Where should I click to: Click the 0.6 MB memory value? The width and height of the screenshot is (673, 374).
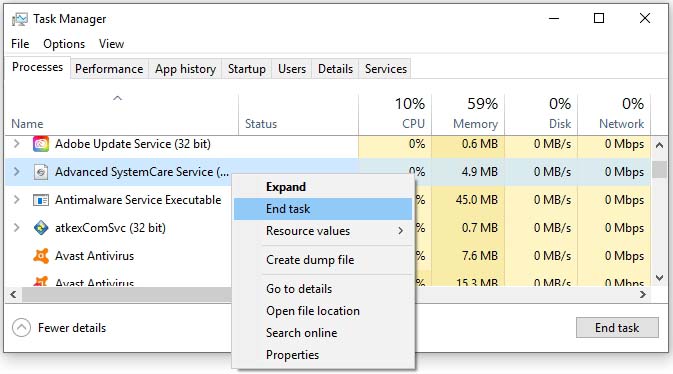480,144
